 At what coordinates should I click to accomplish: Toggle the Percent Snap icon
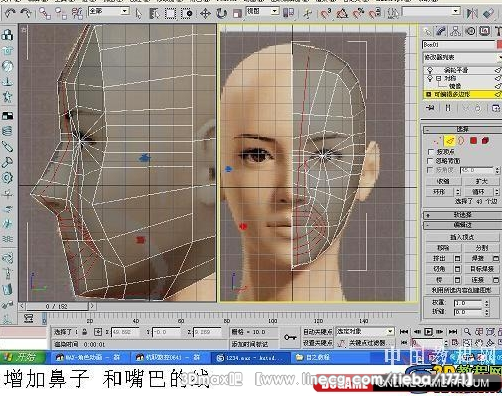359,13
